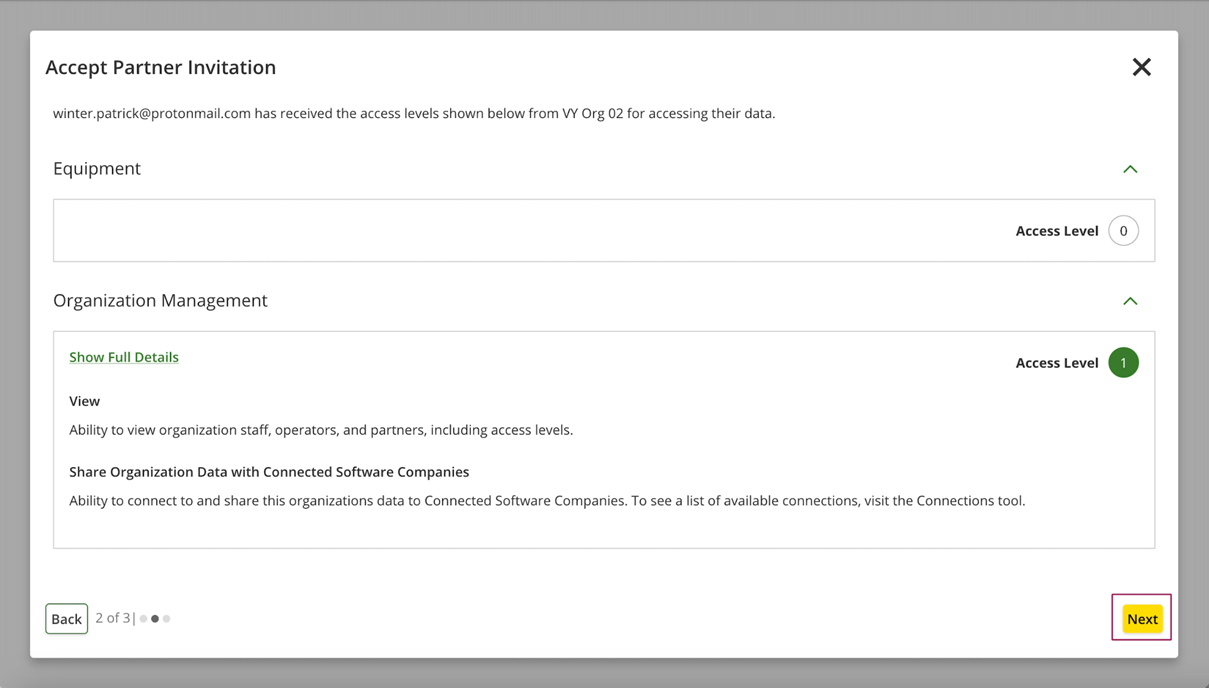Click the Access Level label in Equipment

1057,231
